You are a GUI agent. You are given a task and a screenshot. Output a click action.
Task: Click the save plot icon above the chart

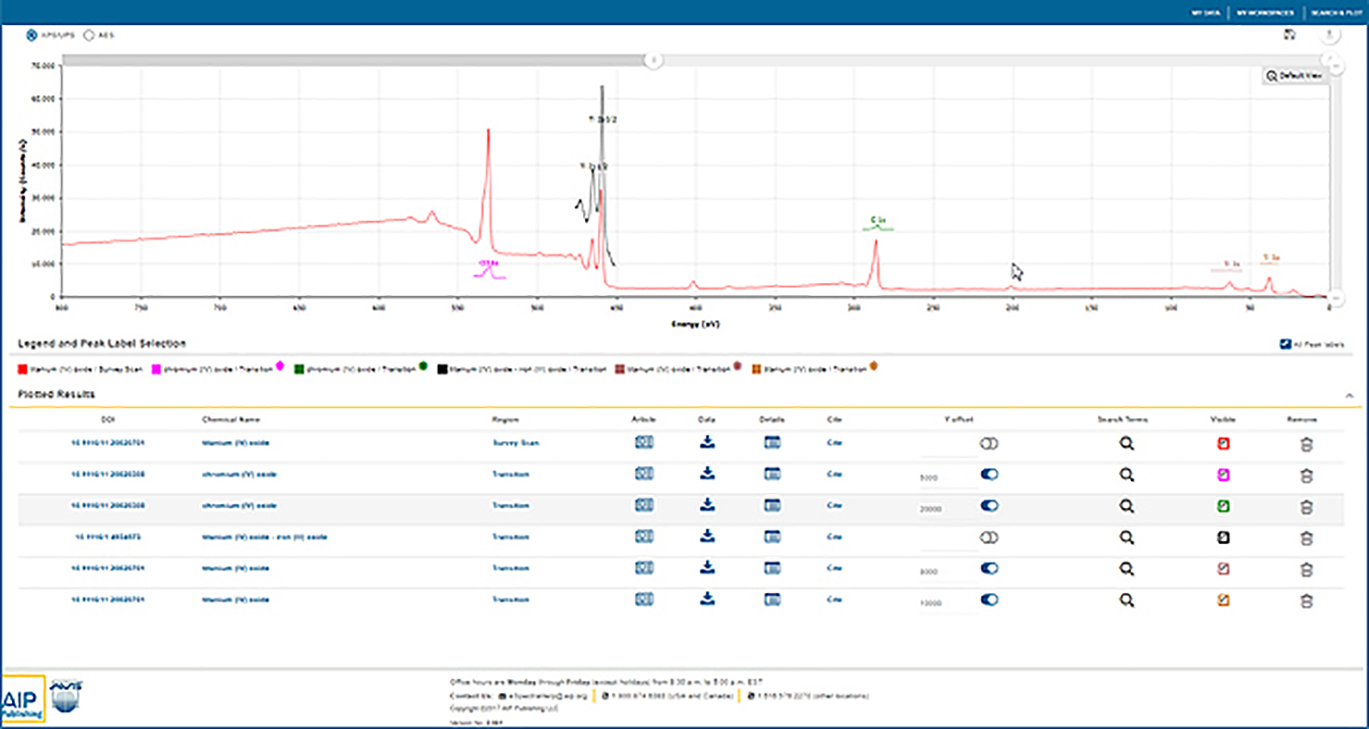coord(1290,35)
